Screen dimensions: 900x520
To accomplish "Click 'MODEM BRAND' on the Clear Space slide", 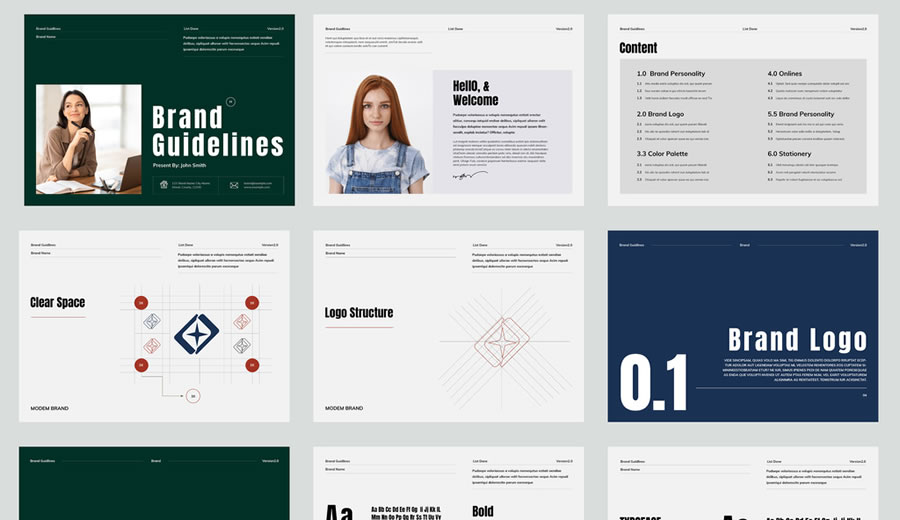I will [x=49, y=409].
